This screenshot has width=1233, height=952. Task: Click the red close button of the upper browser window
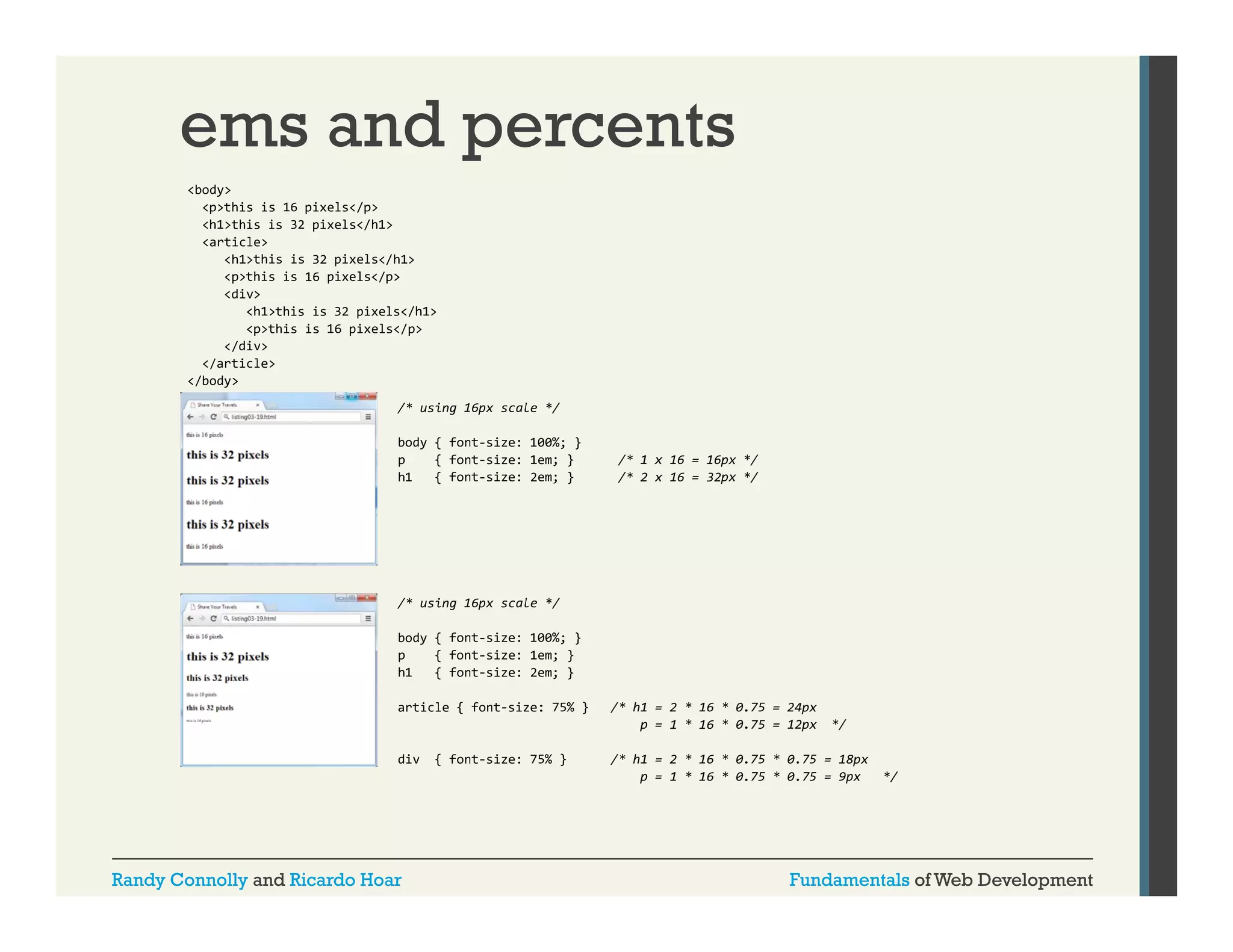(367, 396)
